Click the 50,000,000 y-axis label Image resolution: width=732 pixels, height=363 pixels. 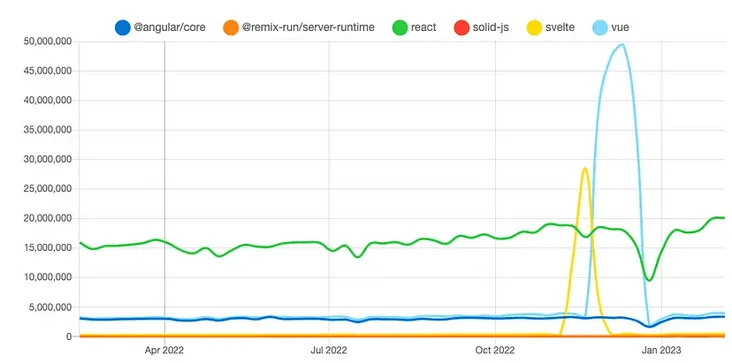(x=48, y=42)
